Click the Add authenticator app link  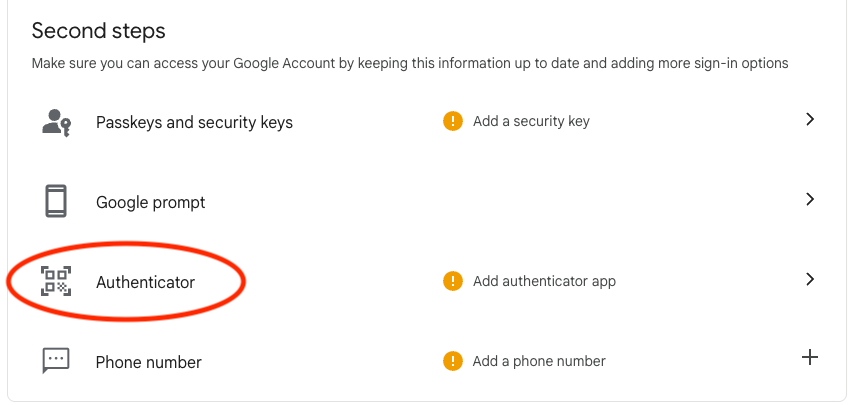point(544,281)
